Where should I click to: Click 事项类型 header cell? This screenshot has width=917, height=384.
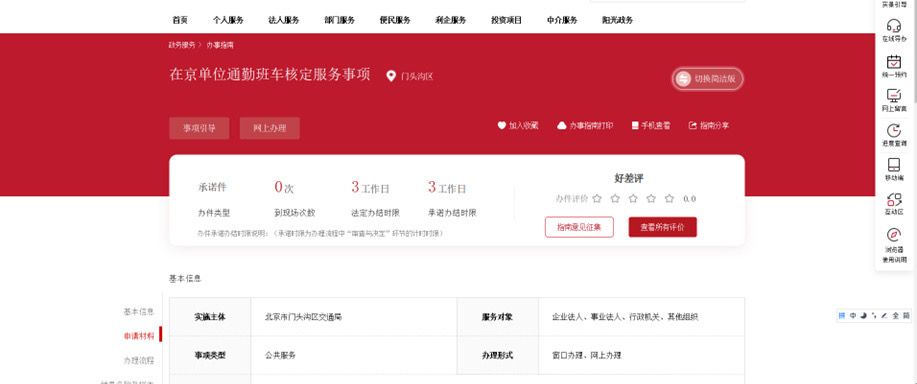(210, 355)
